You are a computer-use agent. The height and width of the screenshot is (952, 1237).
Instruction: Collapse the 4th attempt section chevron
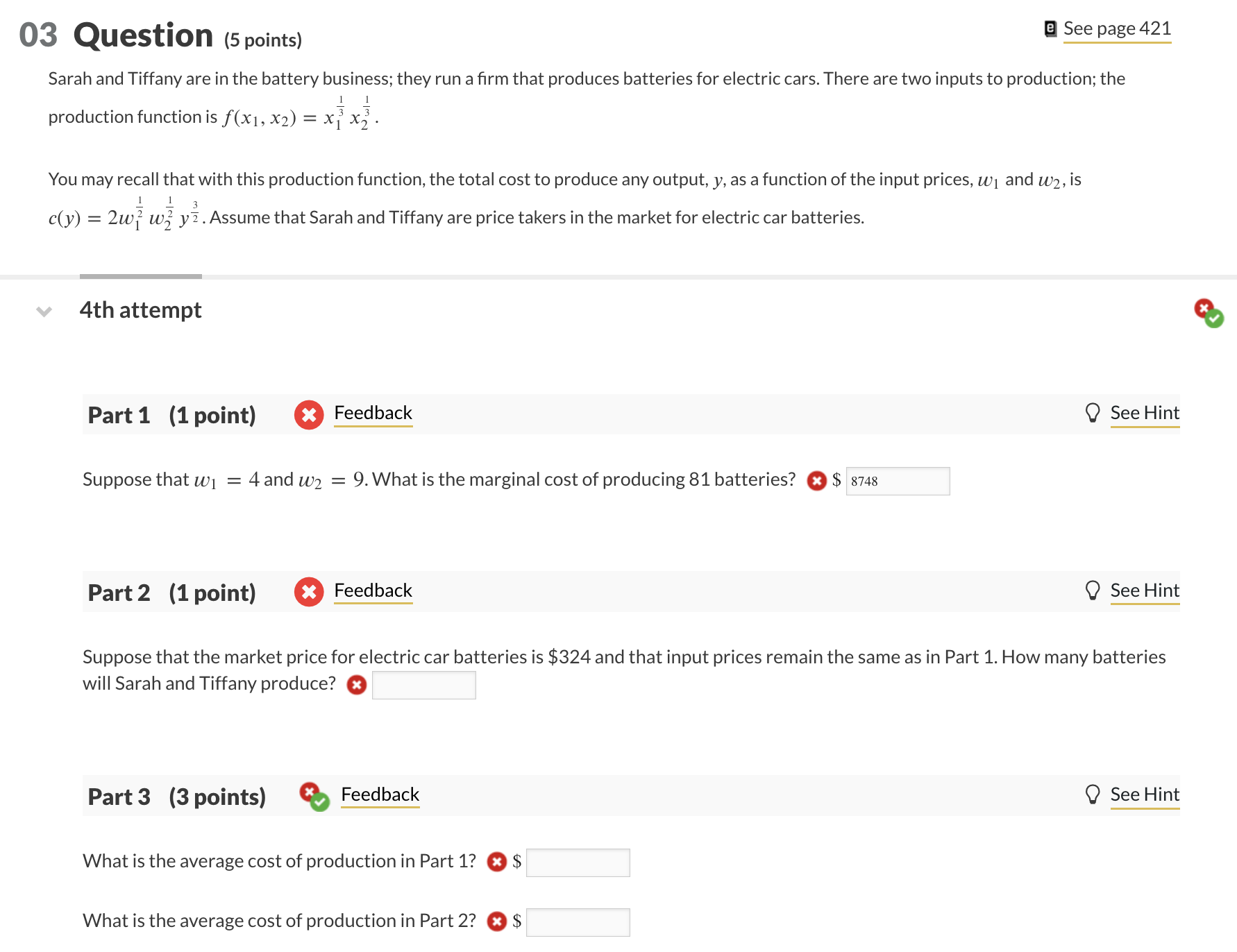tap(43, 312)
